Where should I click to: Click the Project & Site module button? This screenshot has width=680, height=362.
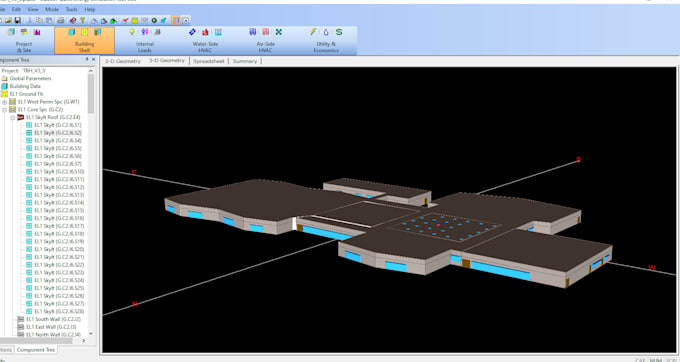coord(24,41)
